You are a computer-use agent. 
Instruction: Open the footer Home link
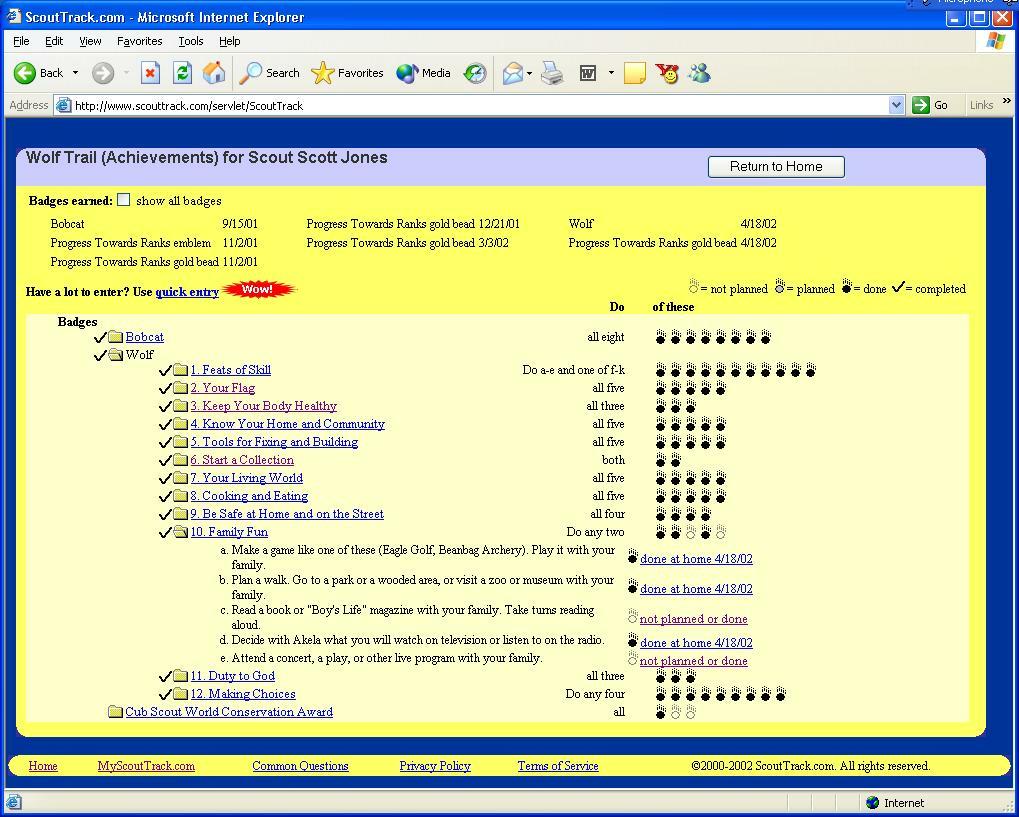coord(43,766)
